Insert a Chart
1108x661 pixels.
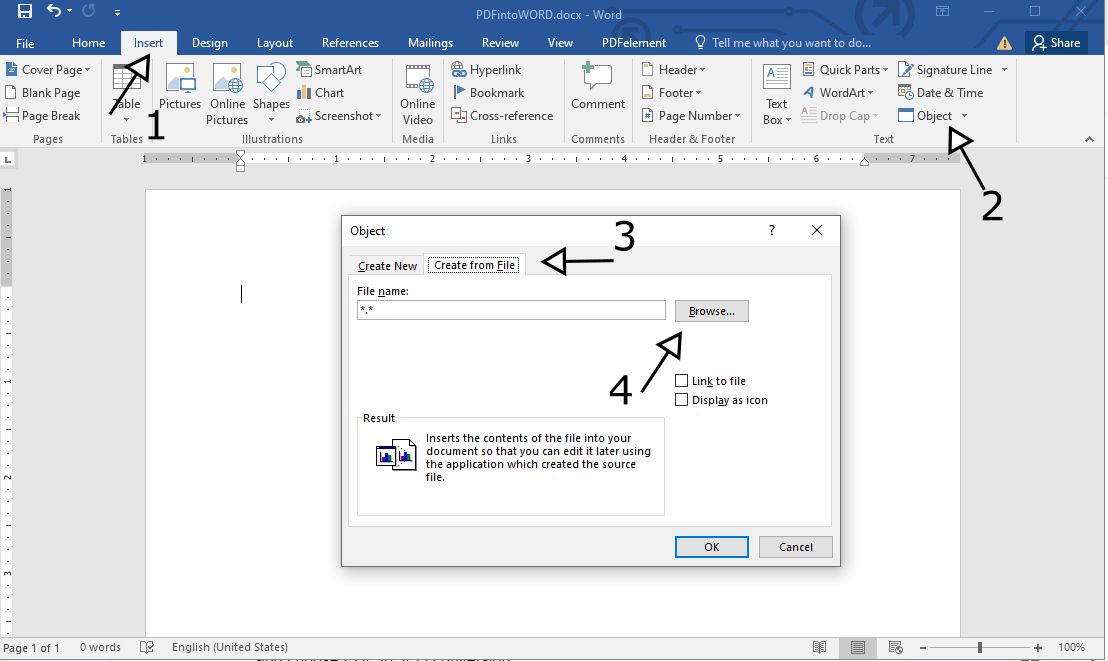click(x=322, y=92)
